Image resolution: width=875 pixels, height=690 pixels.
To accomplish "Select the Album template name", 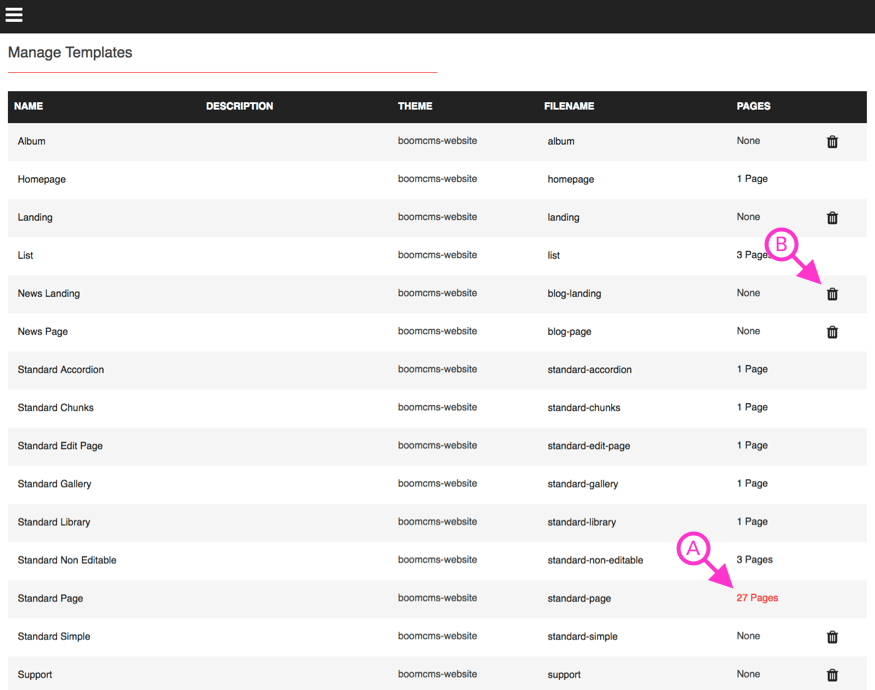I will (31, 141).
